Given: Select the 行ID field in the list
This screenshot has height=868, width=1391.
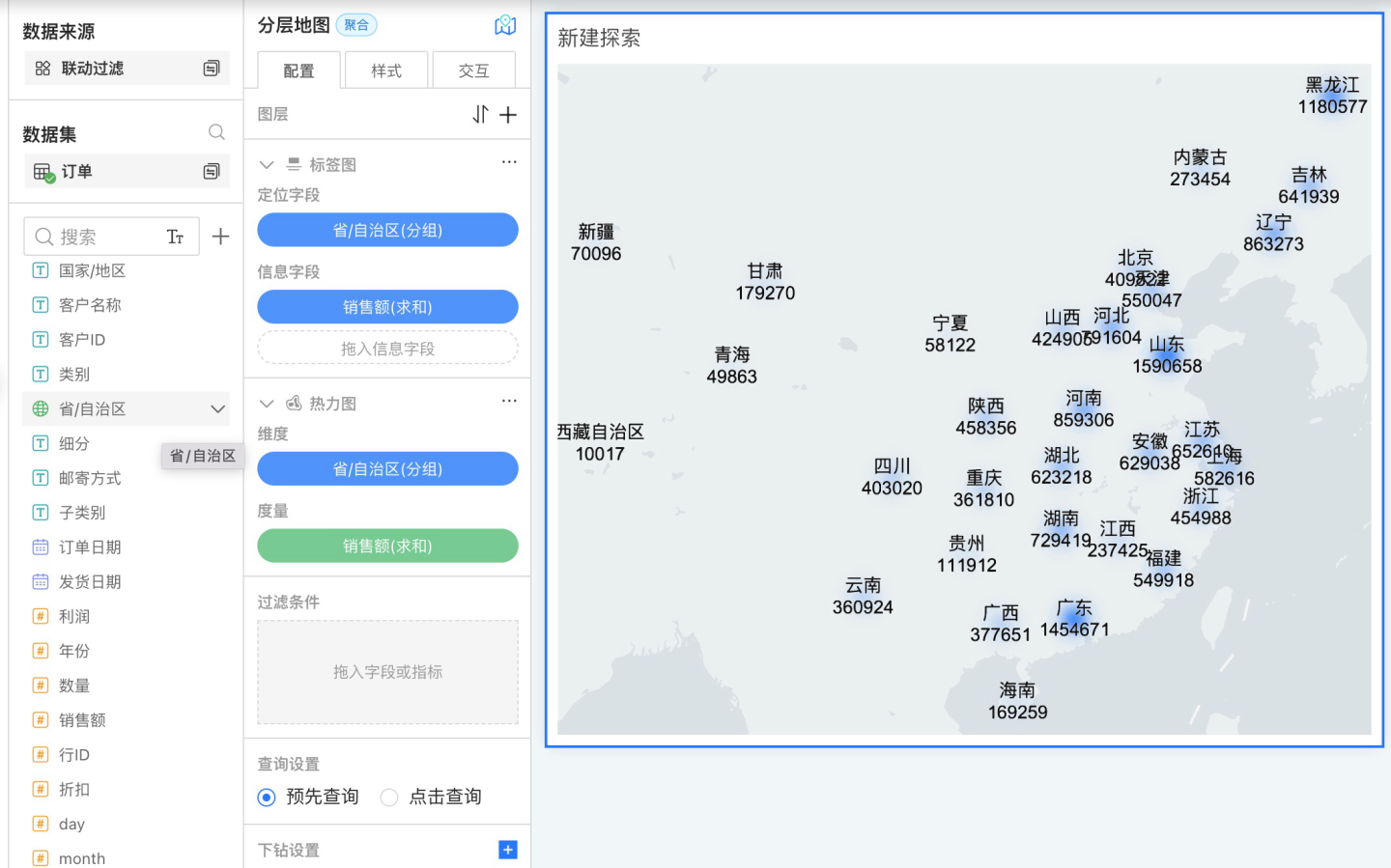Looking at the screenshot, I should pos(74,755).
